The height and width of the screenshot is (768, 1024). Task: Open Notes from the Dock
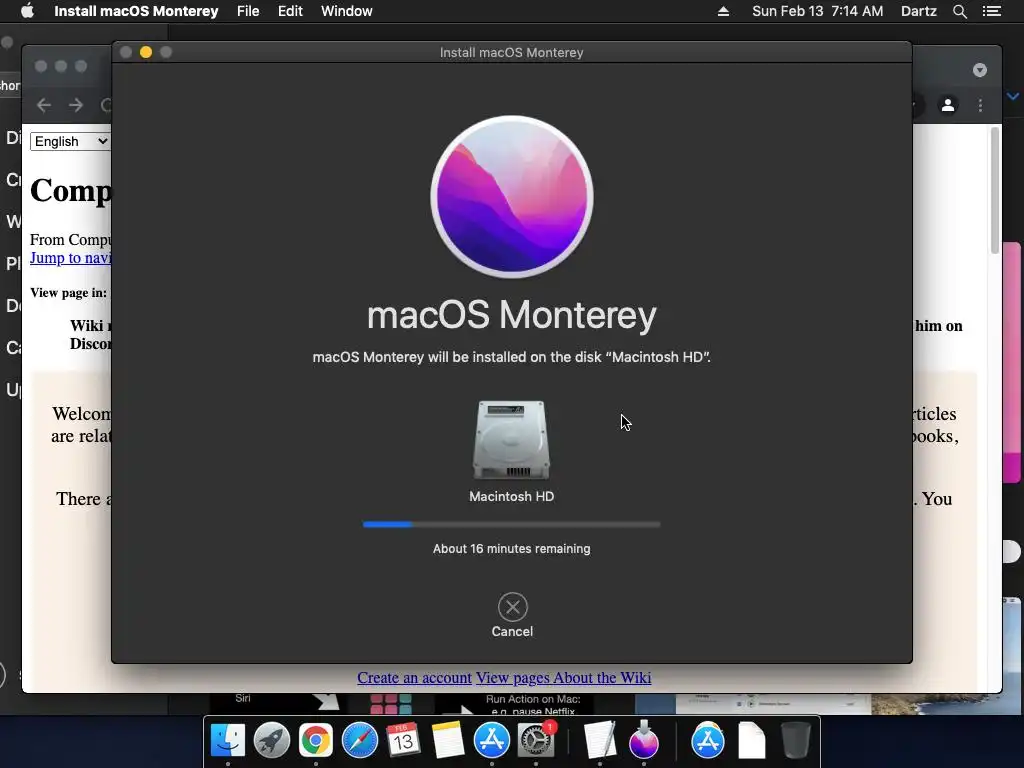click(x=447, y=741)
